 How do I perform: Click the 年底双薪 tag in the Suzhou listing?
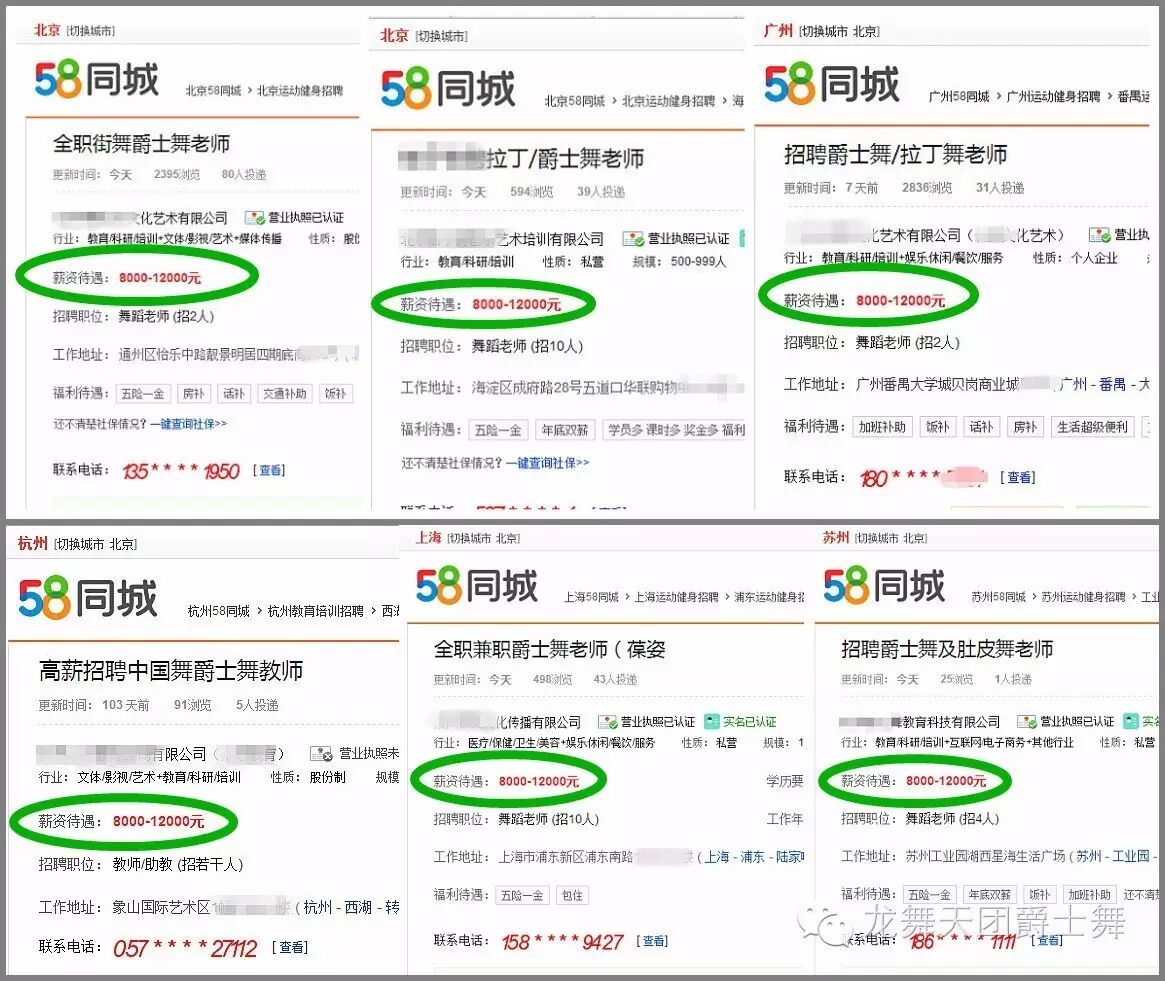990,894
